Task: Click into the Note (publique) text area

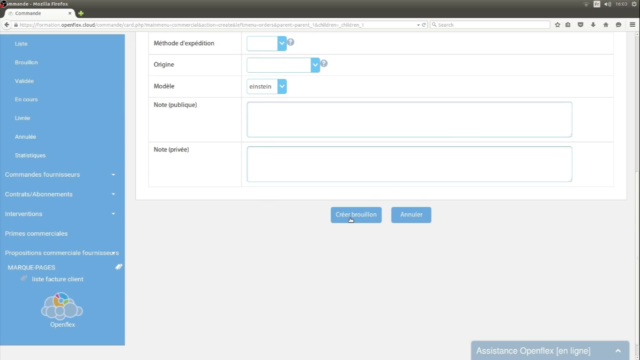Action: click(x=409, y=120)
